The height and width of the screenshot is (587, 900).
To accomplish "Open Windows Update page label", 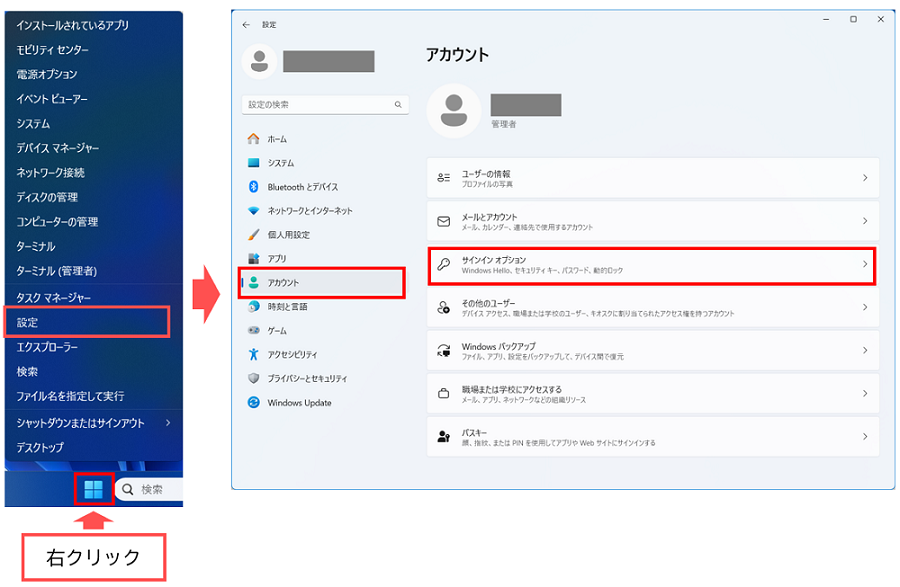I will click(x=300, y=403).
